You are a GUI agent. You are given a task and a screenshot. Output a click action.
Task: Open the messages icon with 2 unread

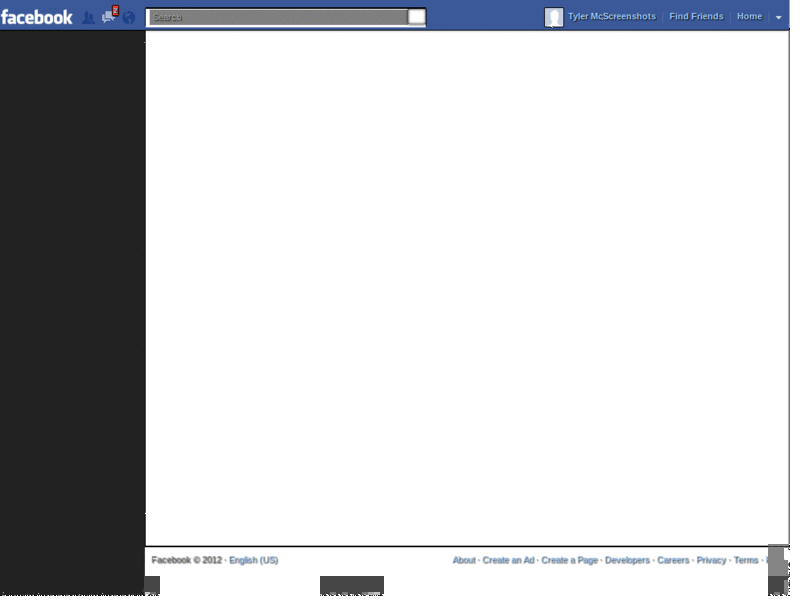[106, 18]
